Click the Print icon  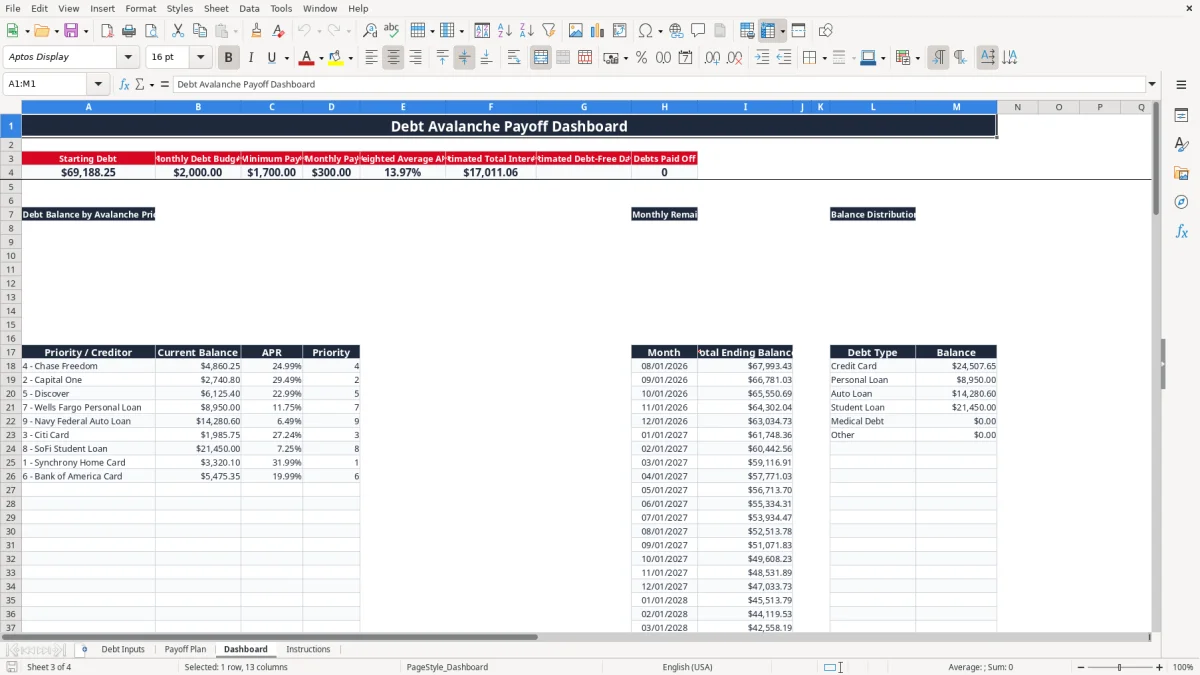point(129,31)
